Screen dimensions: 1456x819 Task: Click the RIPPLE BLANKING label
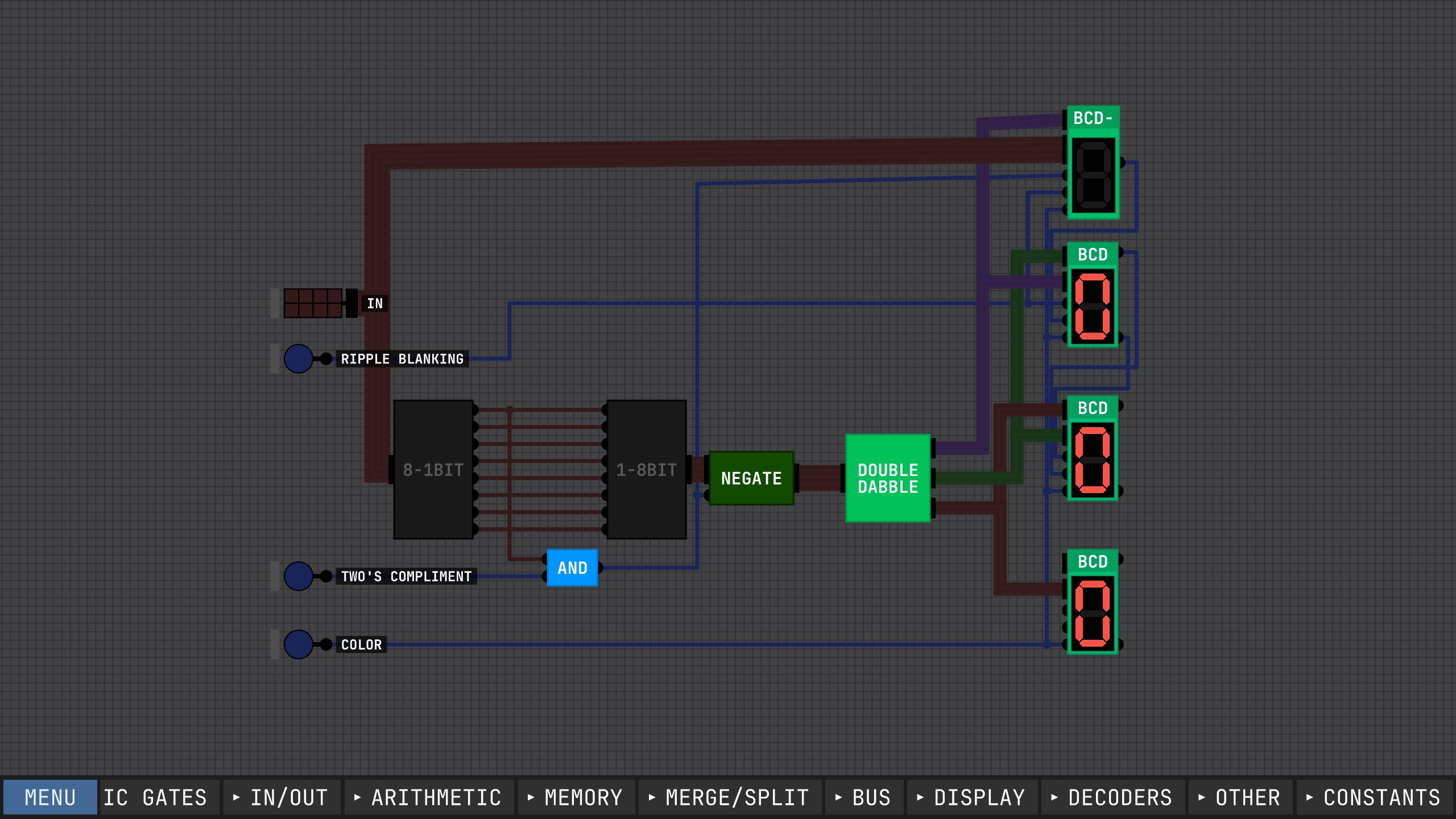[x=402, y=359]
